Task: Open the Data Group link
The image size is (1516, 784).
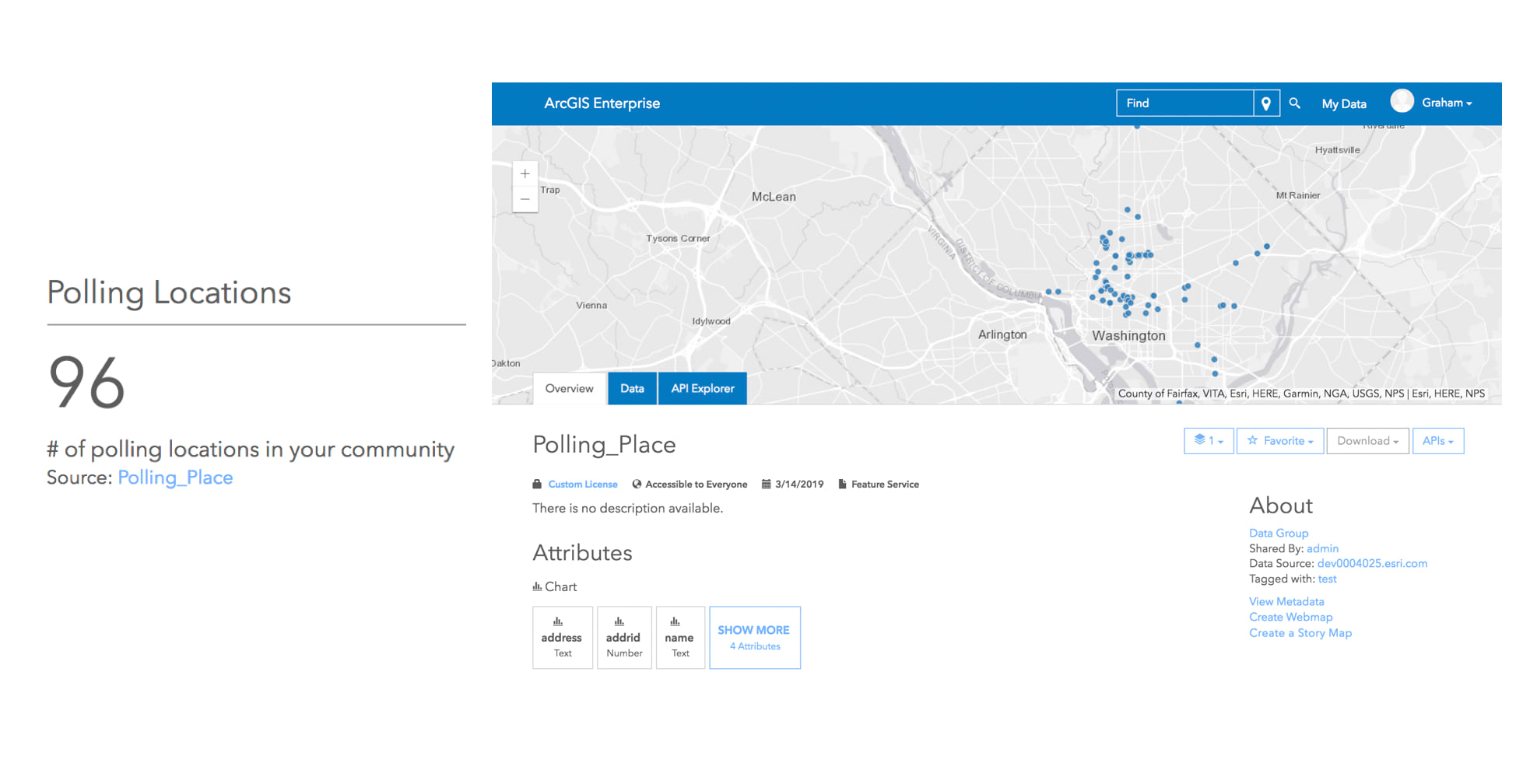Action: click(1279, 534)
